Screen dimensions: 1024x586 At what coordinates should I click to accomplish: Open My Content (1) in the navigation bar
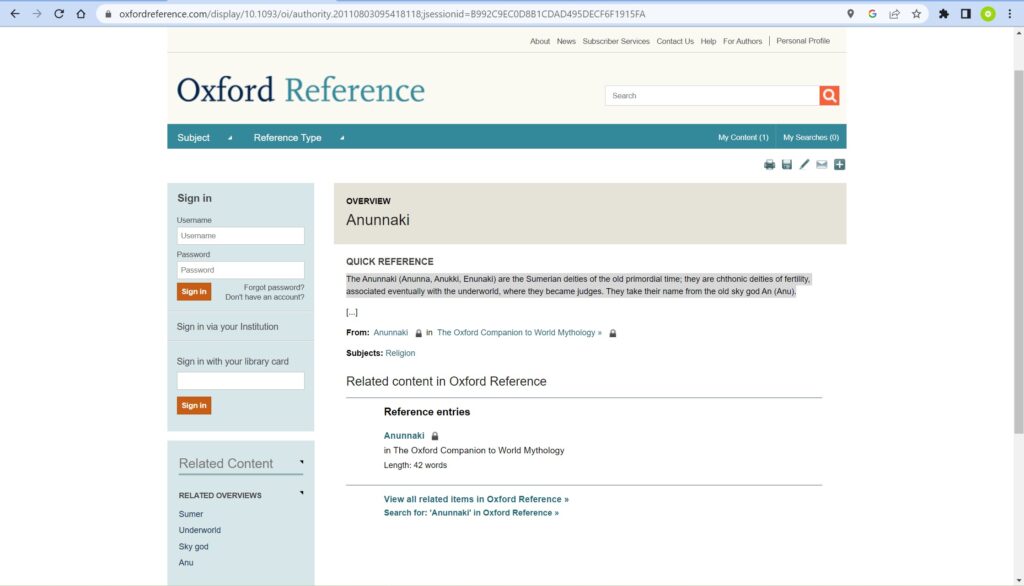pos(743,138)
